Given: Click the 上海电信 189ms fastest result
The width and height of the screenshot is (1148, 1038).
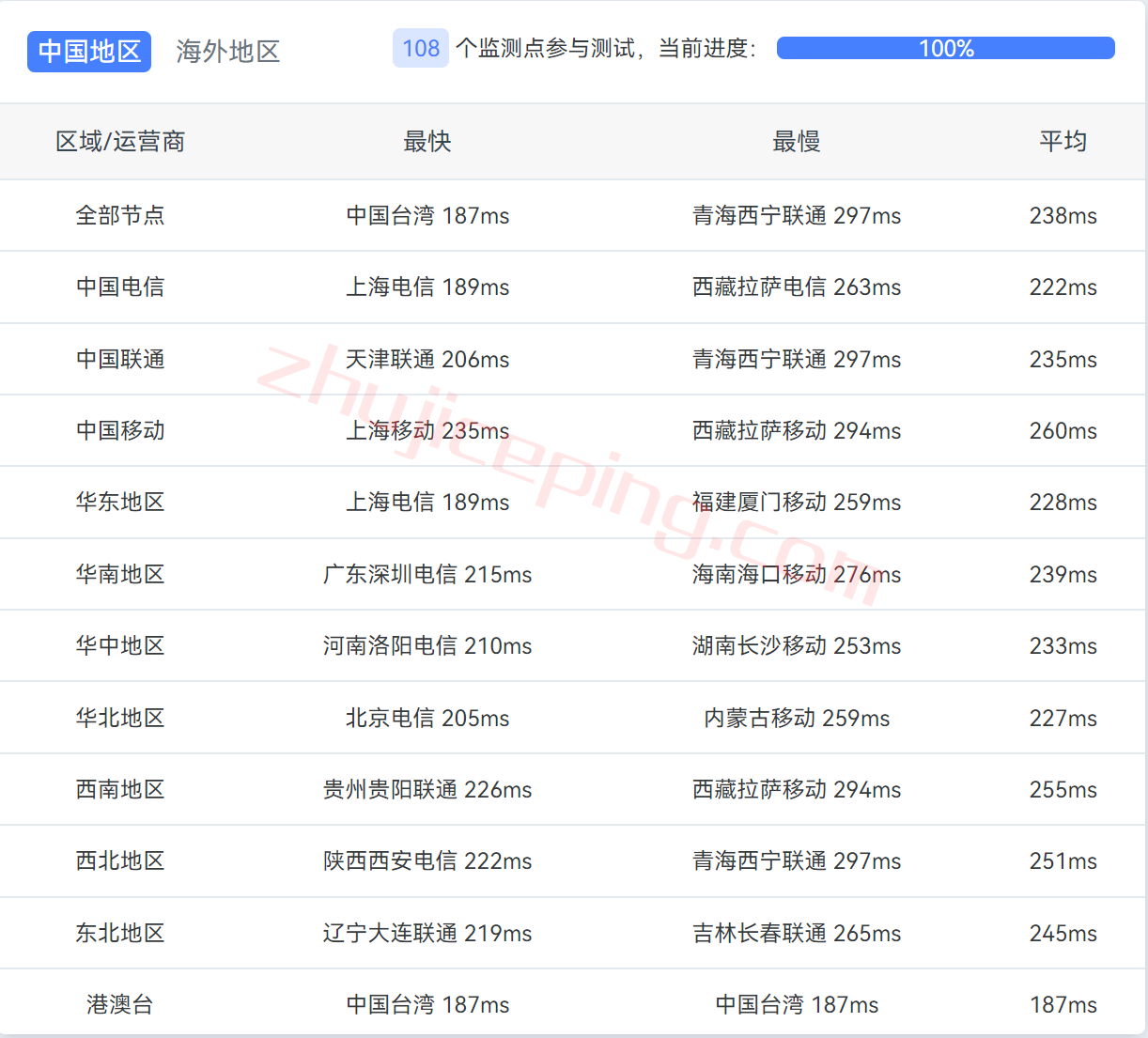Looking at the screenshot, I should 427,287.
